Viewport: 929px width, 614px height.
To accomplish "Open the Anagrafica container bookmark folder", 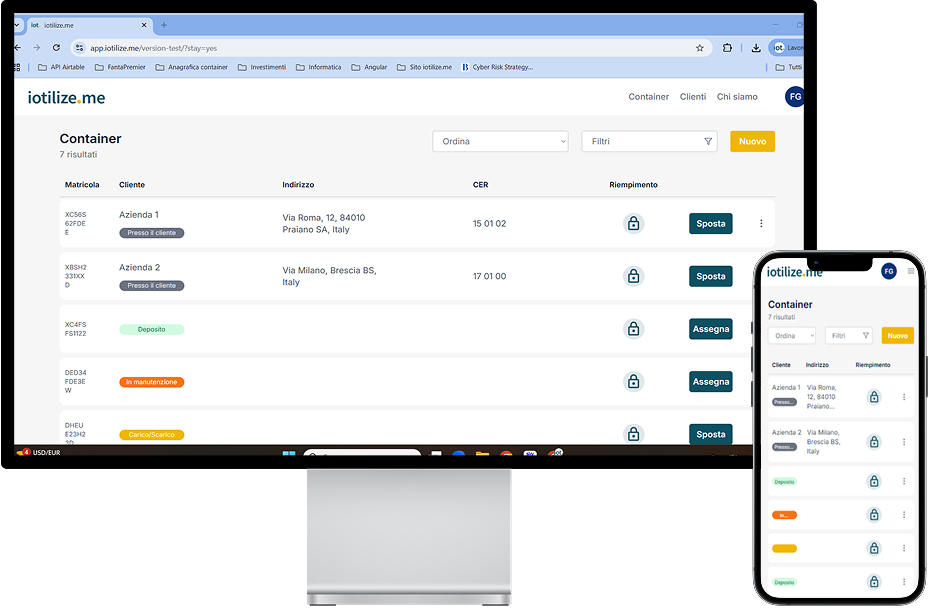I will [191, 68].
